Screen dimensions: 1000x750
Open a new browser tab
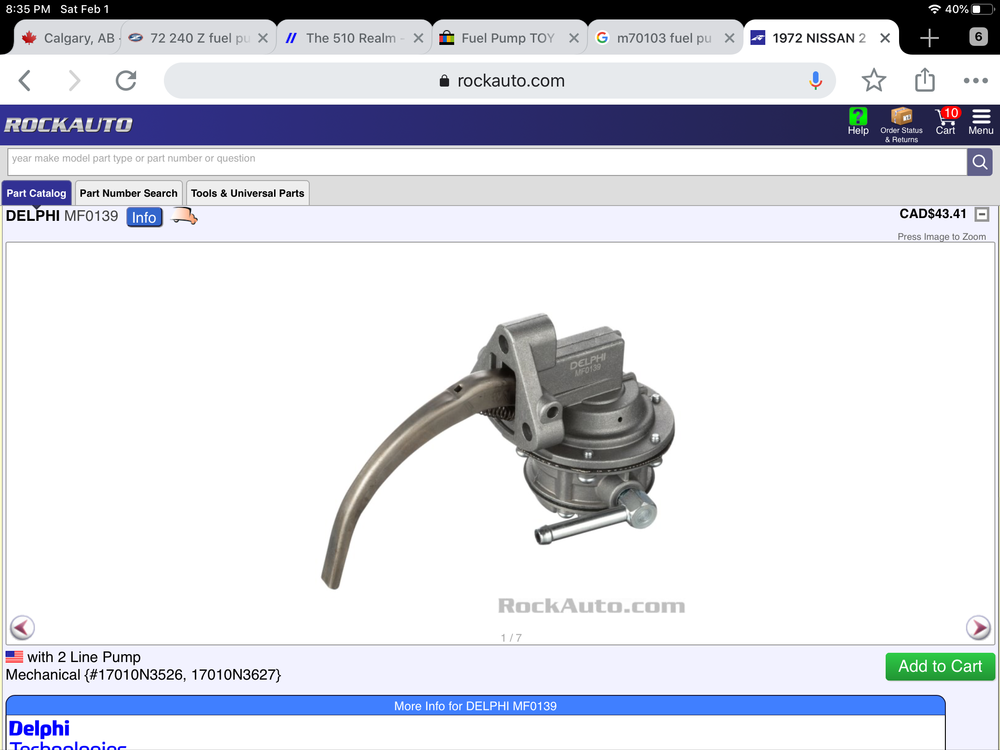pyautogui.click(x=929, y=38)
